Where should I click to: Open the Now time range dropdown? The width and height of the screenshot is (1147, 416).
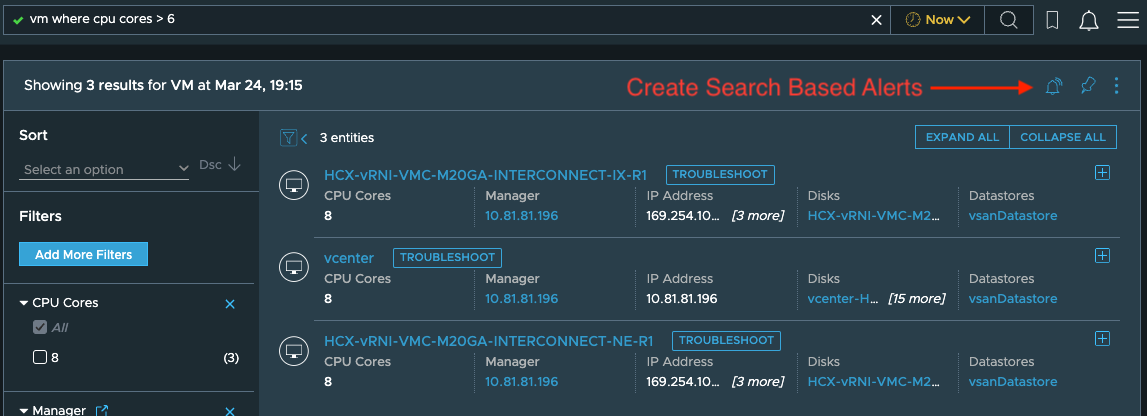[x=938, y=20]
